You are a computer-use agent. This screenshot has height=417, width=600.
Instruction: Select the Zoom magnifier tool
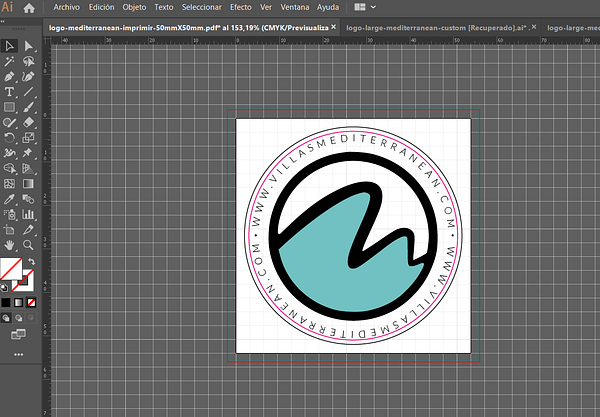(29, 244)
